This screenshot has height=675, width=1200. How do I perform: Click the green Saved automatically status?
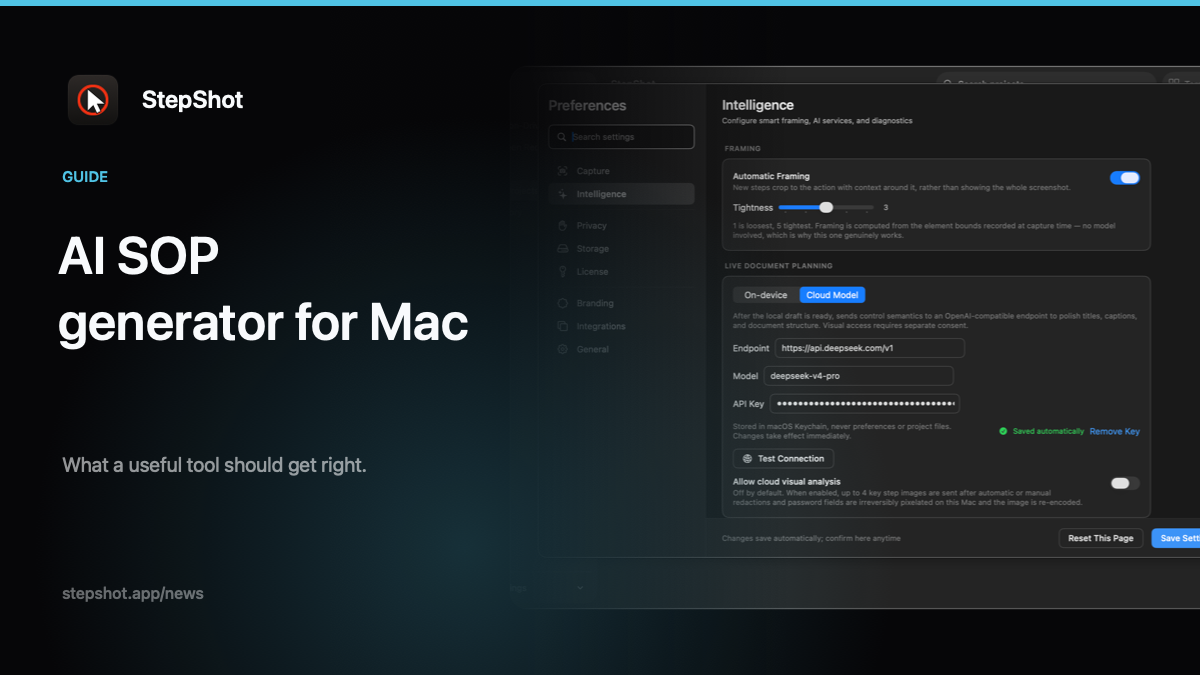coord(1041,431)
